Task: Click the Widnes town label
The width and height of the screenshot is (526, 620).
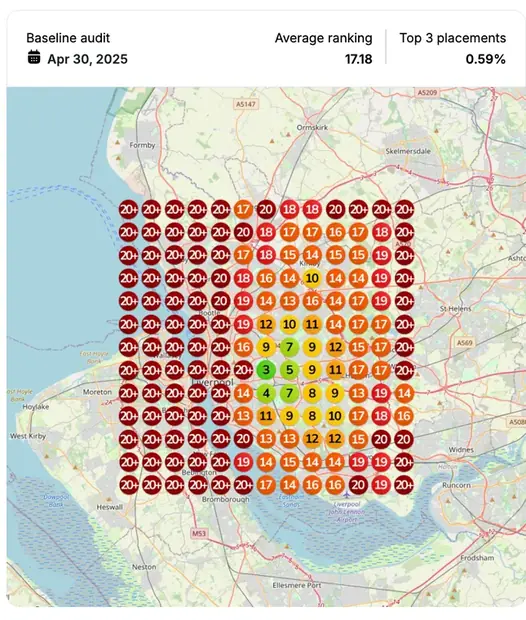Action: coord(461,450)
